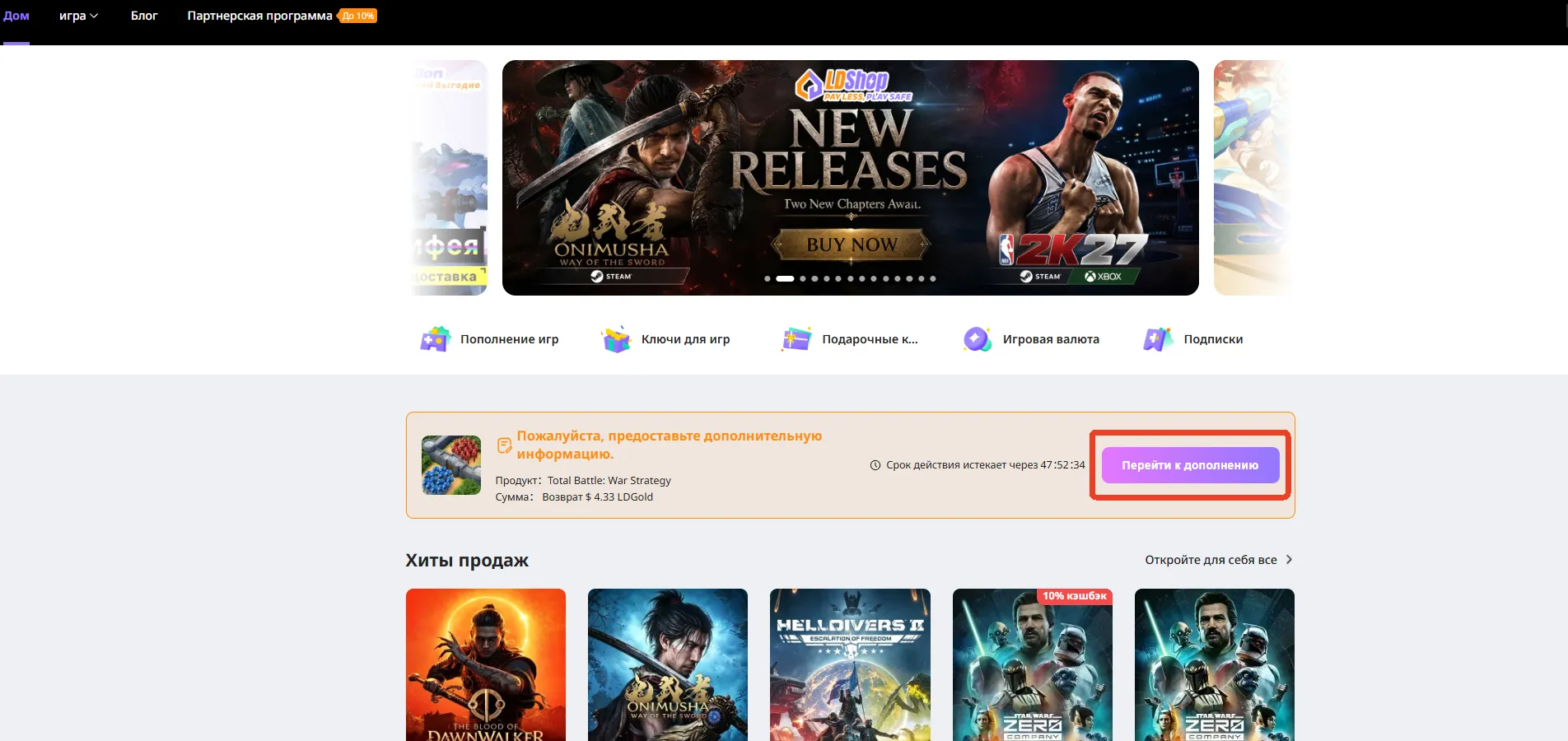Screen dimensions: 1568x741
Task: Click BUY NOW on the New Releases banner
Action: pyautogui.click(x=852, y=245)
